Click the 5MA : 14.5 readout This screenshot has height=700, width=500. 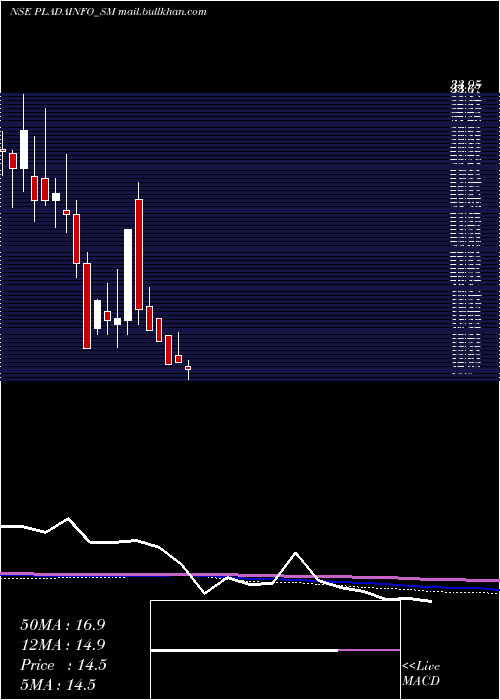(x=58, y=685)
